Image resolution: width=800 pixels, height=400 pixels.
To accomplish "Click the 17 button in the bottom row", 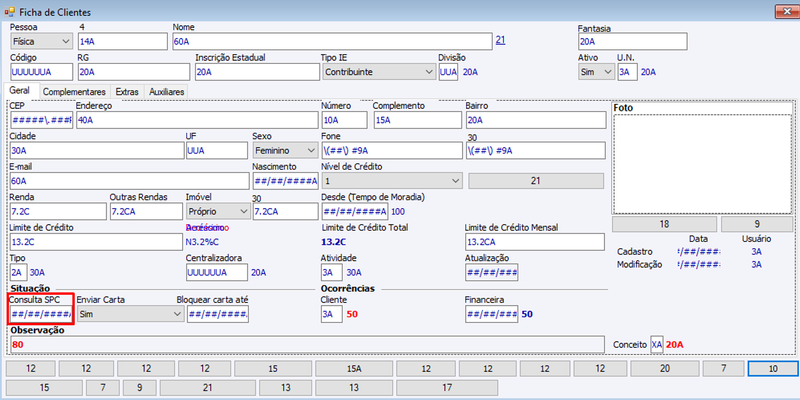I will pos(447,388).
